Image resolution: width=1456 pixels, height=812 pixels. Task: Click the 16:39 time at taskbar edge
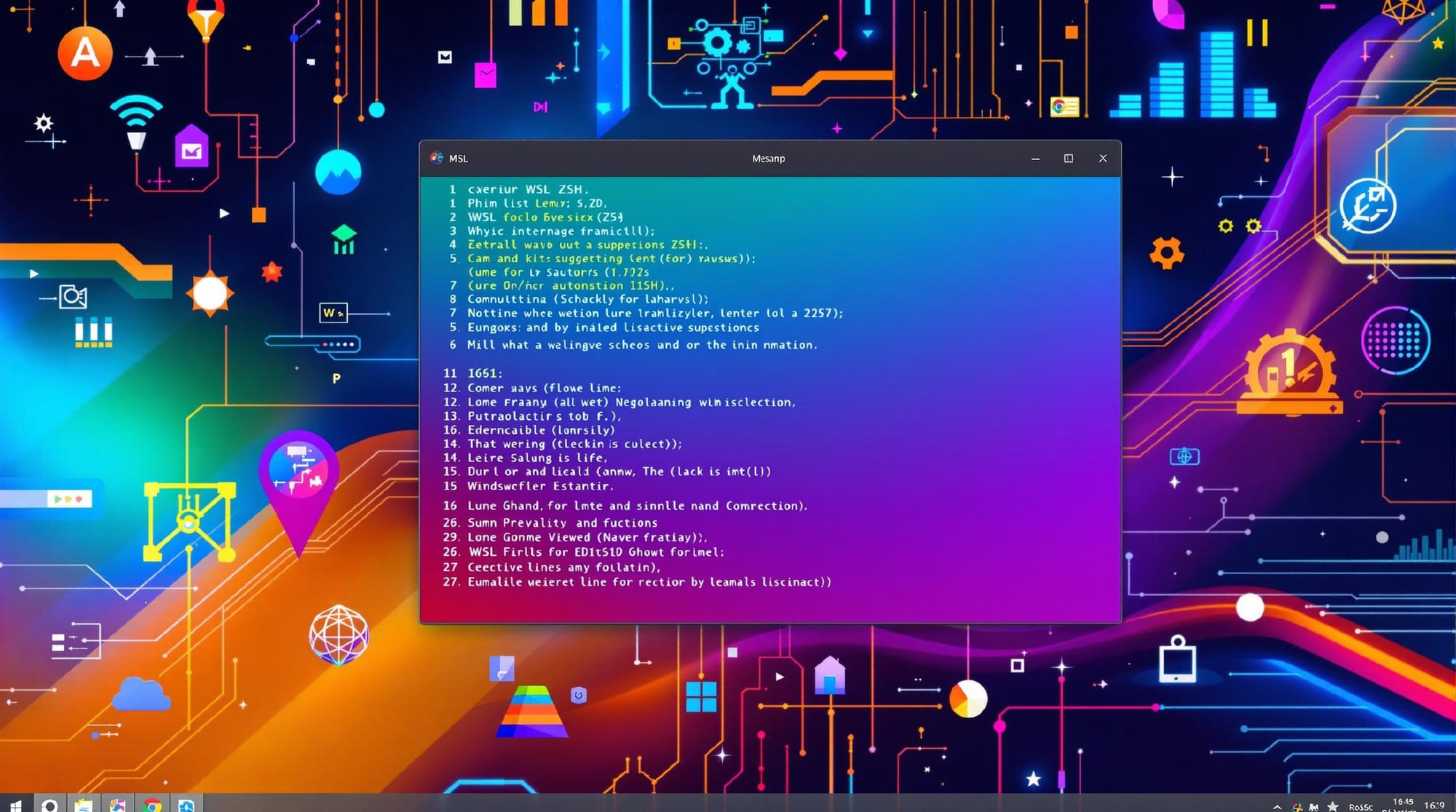1434,805
